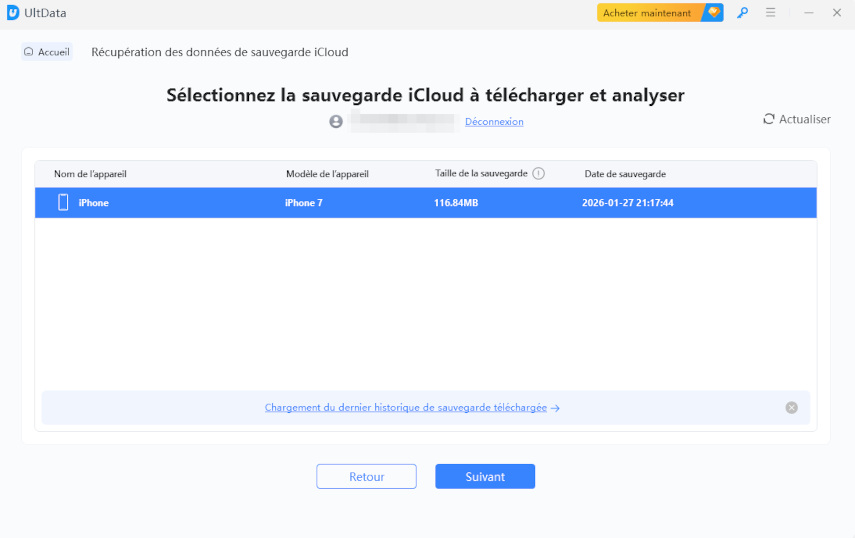The width and height of the screenshot is (855, 538).
Task: Click the Déconnexion link
Action: click(494, 122)
